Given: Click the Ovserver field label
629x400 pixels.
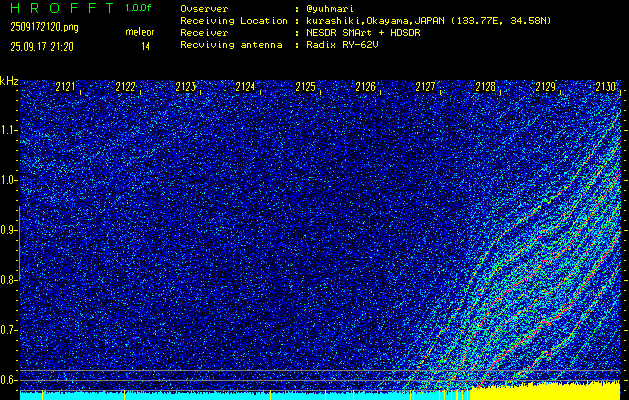Looking at the screenshot, I should click(x=204, y=9).
